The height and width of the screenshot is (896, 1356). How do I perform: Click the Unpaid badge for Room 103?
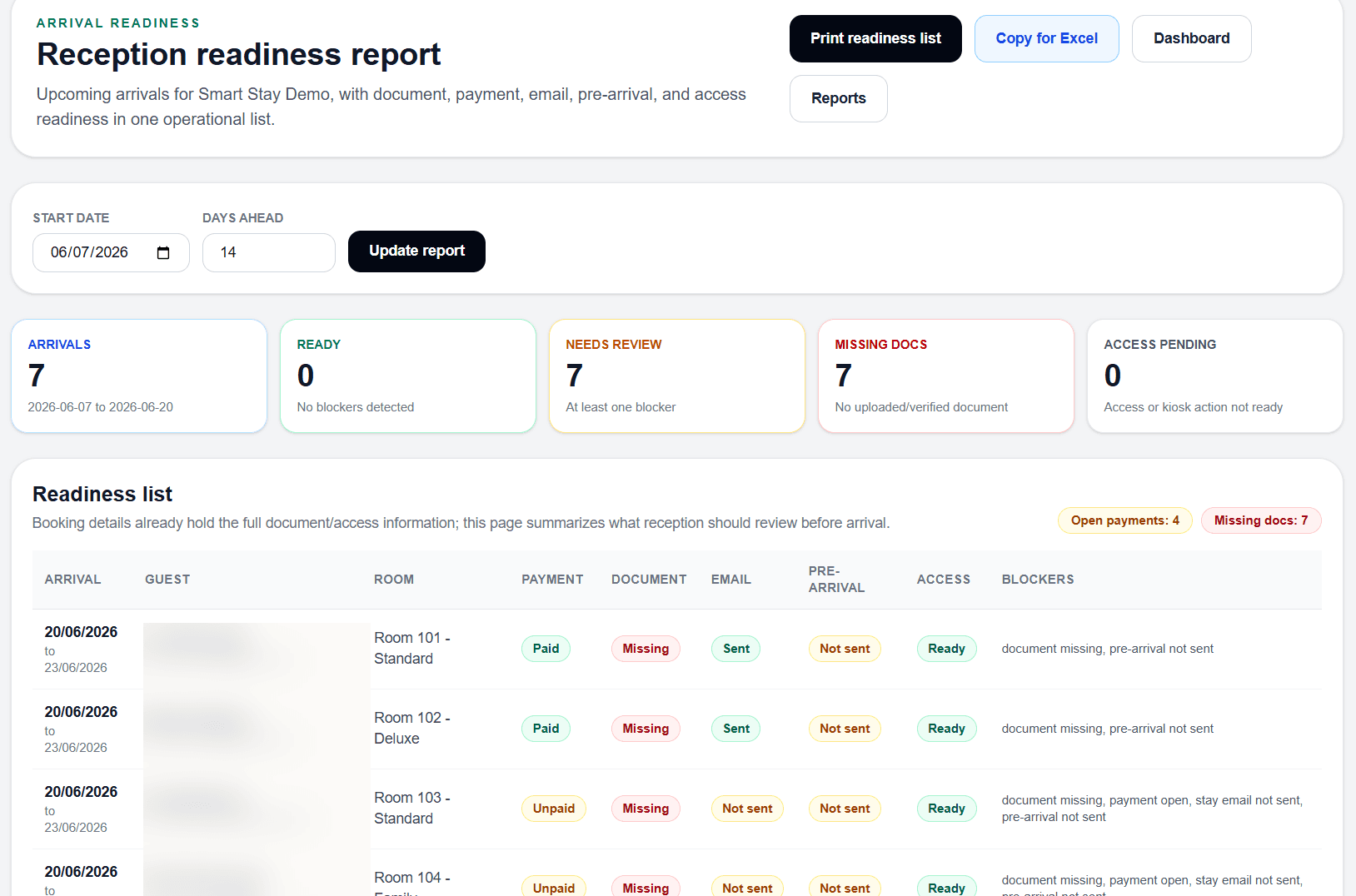pyautogui.click(x=554, y=809)
